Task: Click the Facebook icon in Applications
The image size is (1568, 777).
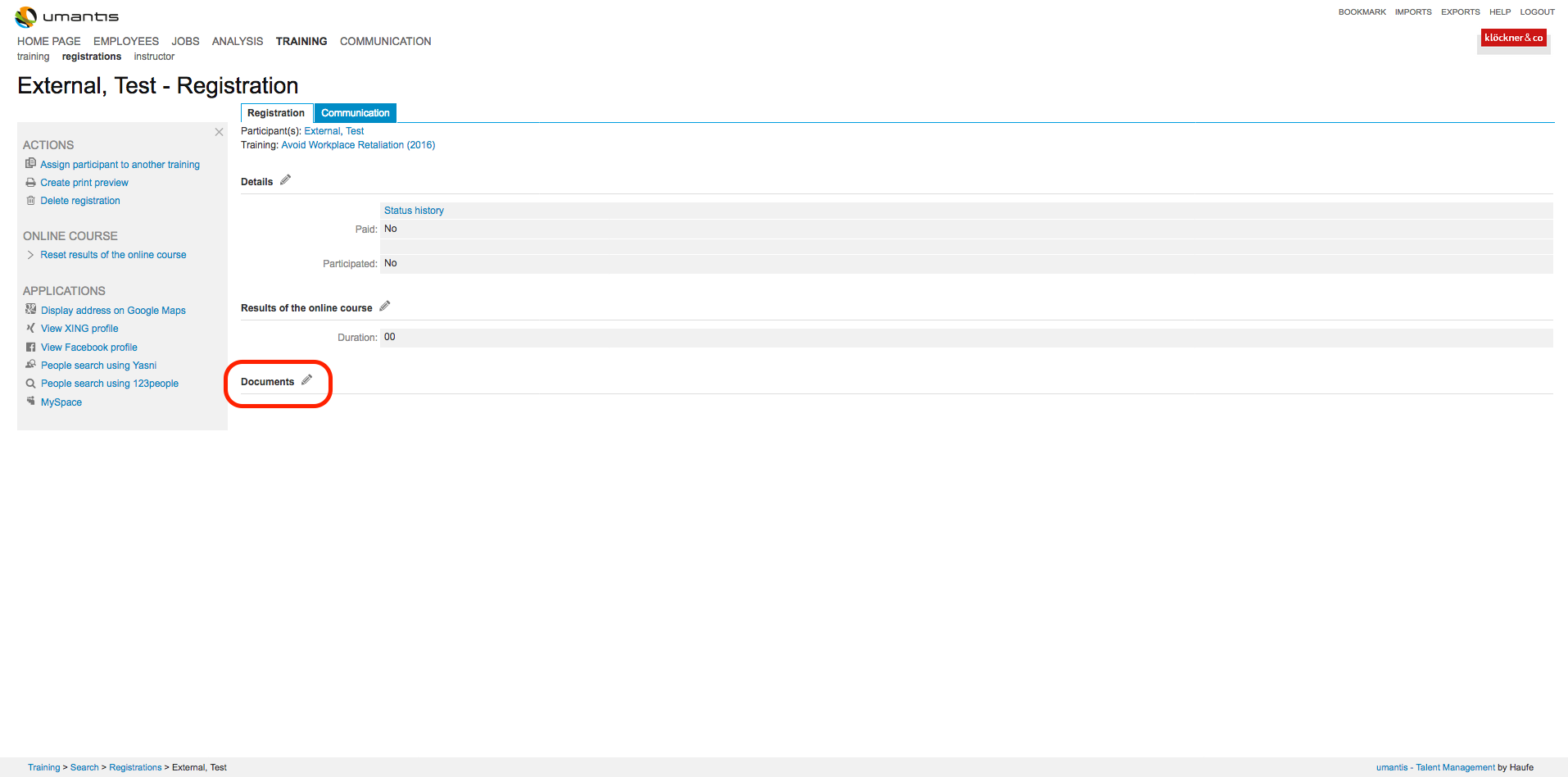Action: pos(30,347)
